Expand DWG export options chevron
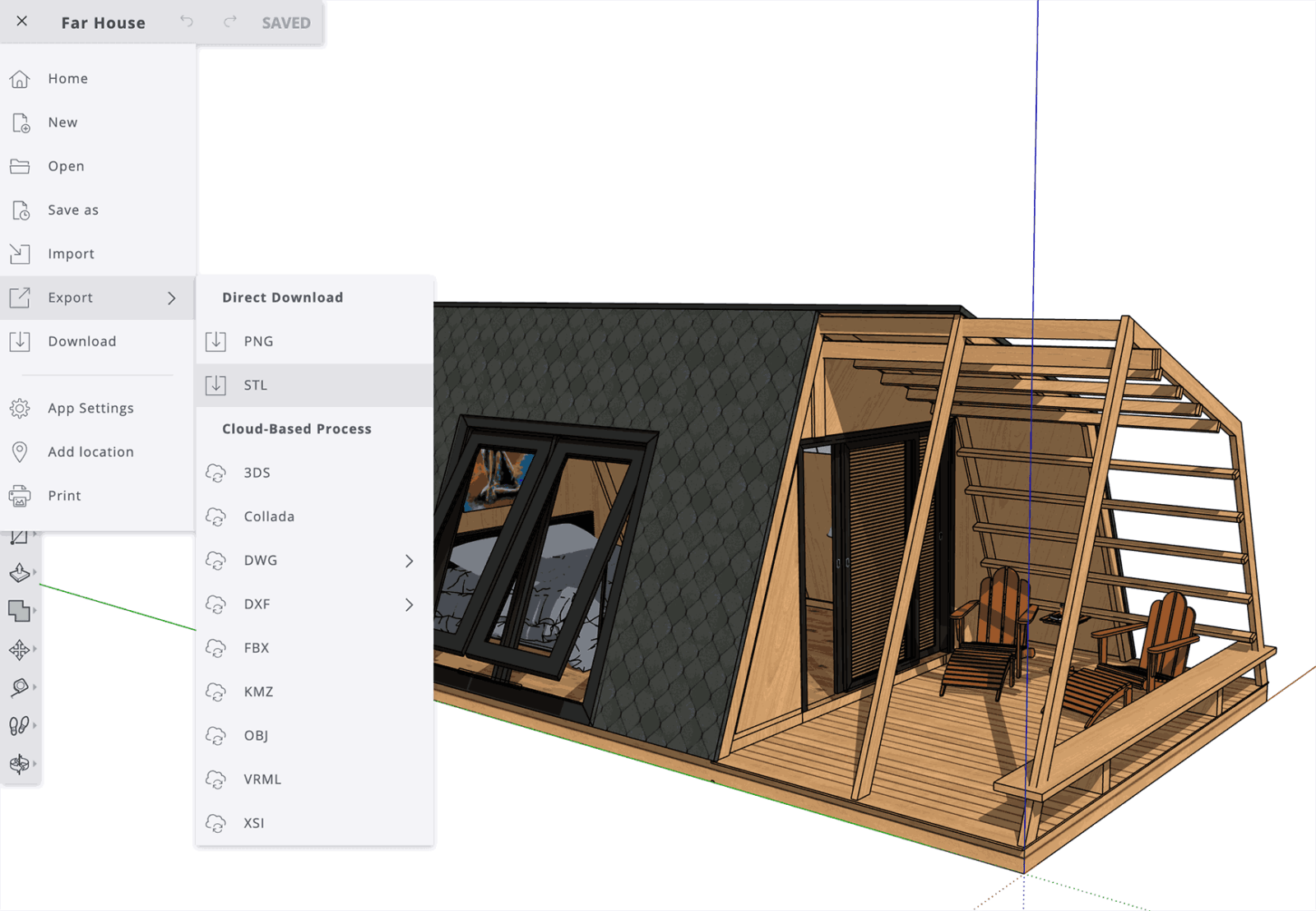 pyautogui.click(x=409, y=561)
